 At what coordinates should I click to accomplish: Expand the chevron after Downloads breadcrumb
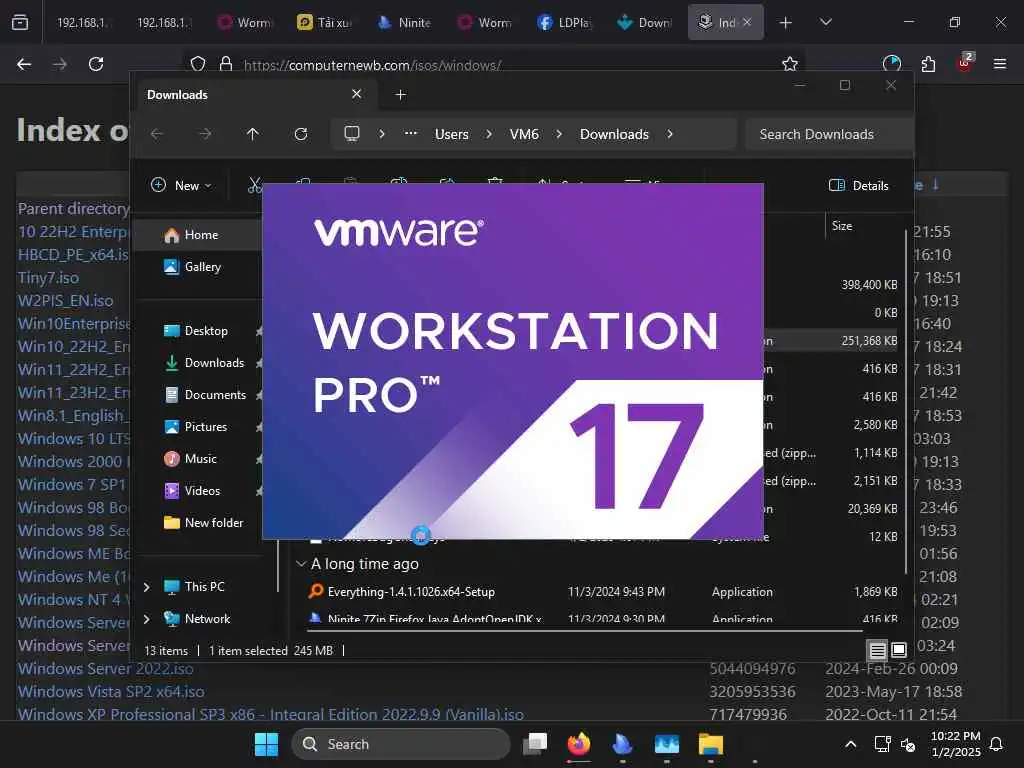670,134
